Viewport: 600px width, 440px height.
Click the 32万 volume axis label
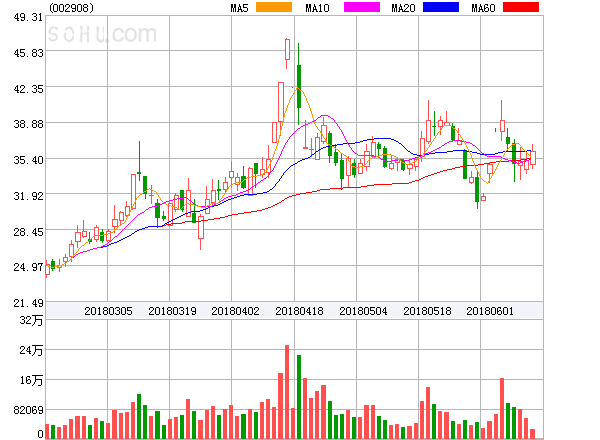pyautogui.click(x=31, y=320)
